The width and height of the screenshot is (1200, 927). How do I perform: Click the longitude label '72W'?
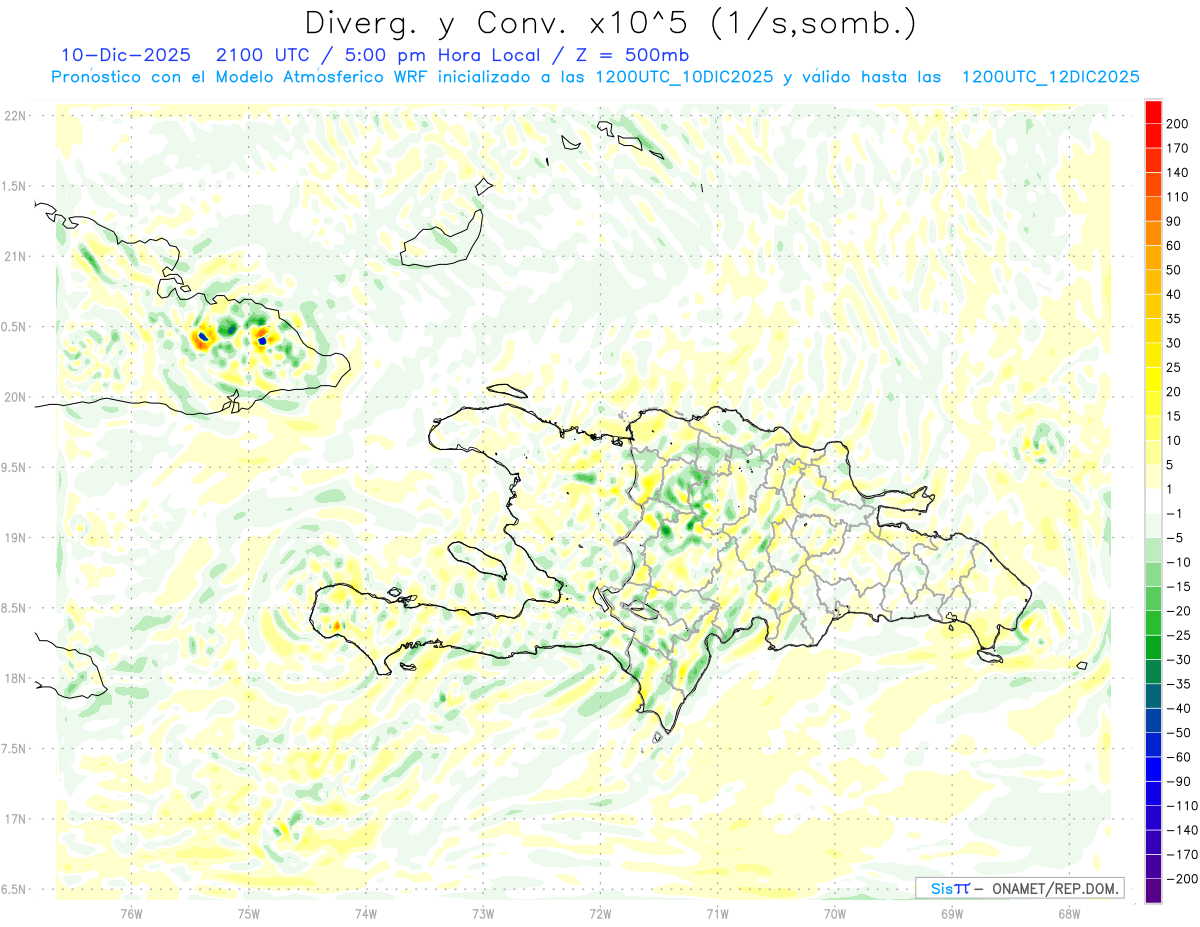(600, 913)
